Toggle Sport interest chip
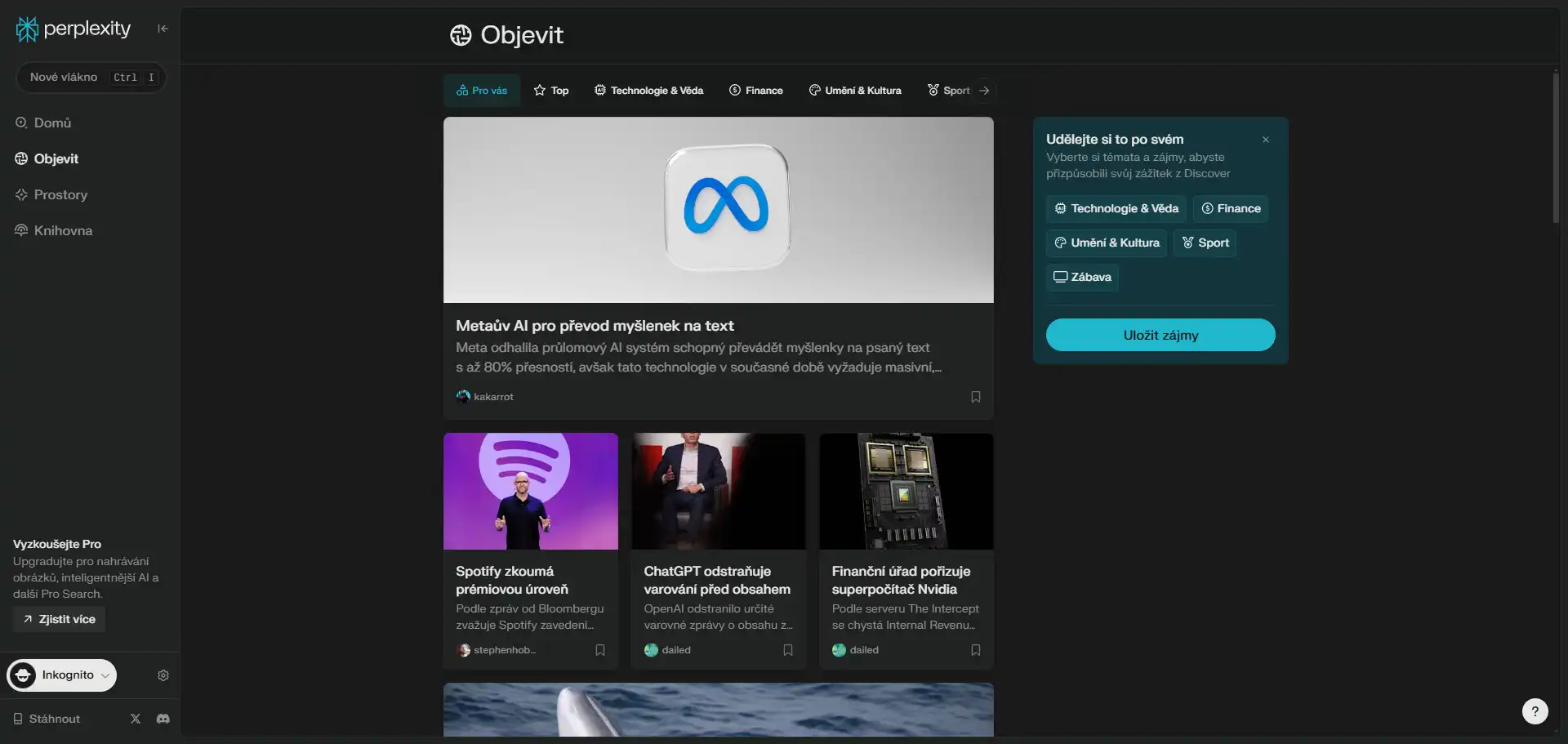The width and height of the screenshot is (1568, 744). pyautogui.click(x=1205, y=243)
